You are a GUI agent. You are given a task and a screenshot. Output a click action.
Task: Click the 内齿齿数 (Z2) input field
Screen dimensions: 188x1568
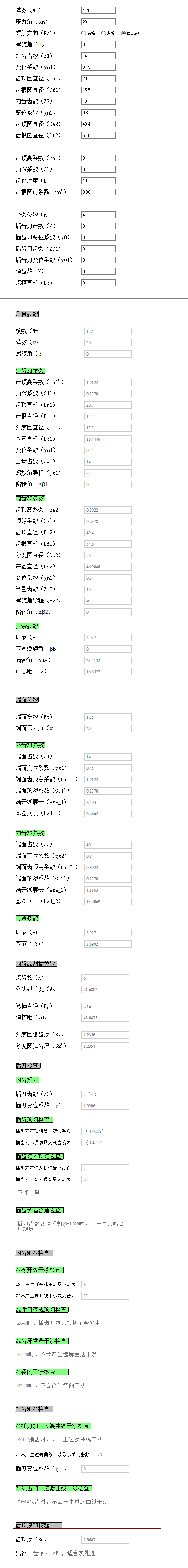(98, 102)
